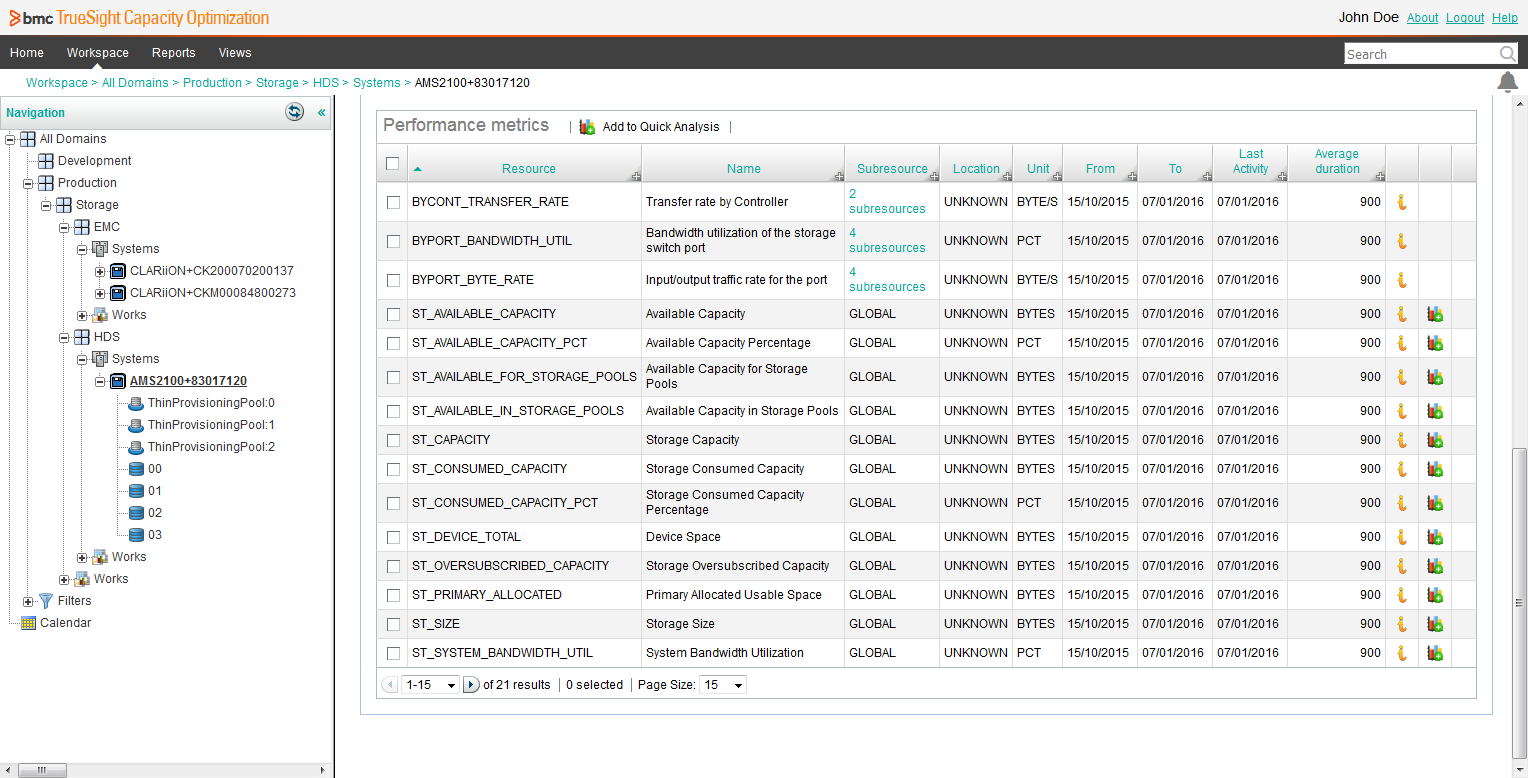1528x778 pixels.
Task: Click the main vertical scrollbar thumb
Action: tap(1520, 603)
